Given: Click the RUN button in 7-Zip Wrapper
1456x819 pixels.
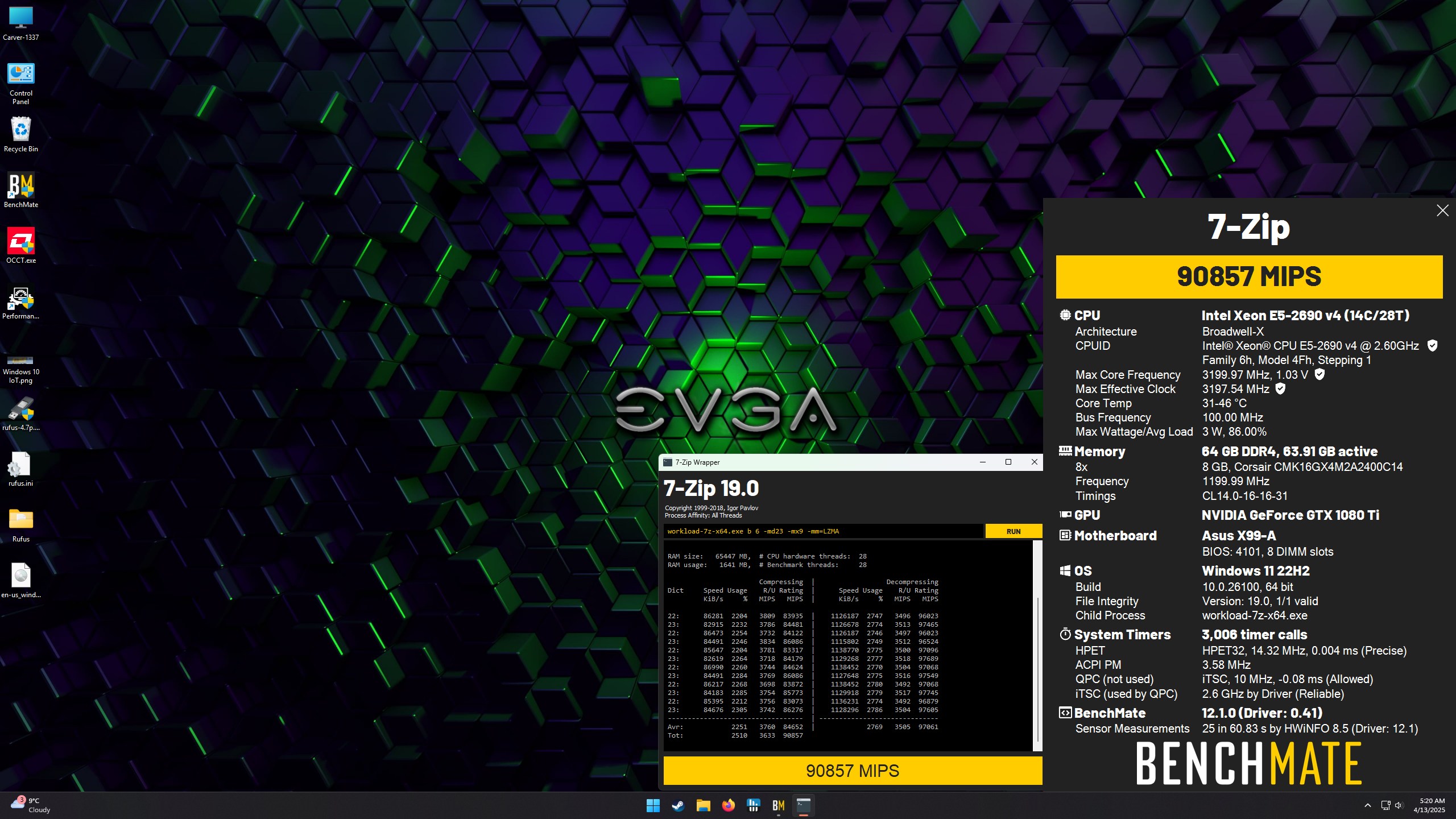Looking at the screenshot, I should click(x=1014, y=531).
